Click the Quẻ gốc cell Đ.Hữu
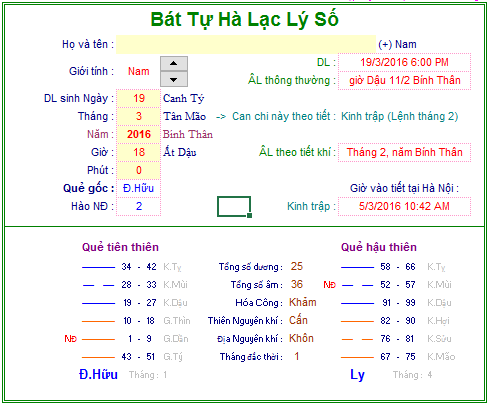The height and width of the screenshot is (405, 490). (139, 188)
